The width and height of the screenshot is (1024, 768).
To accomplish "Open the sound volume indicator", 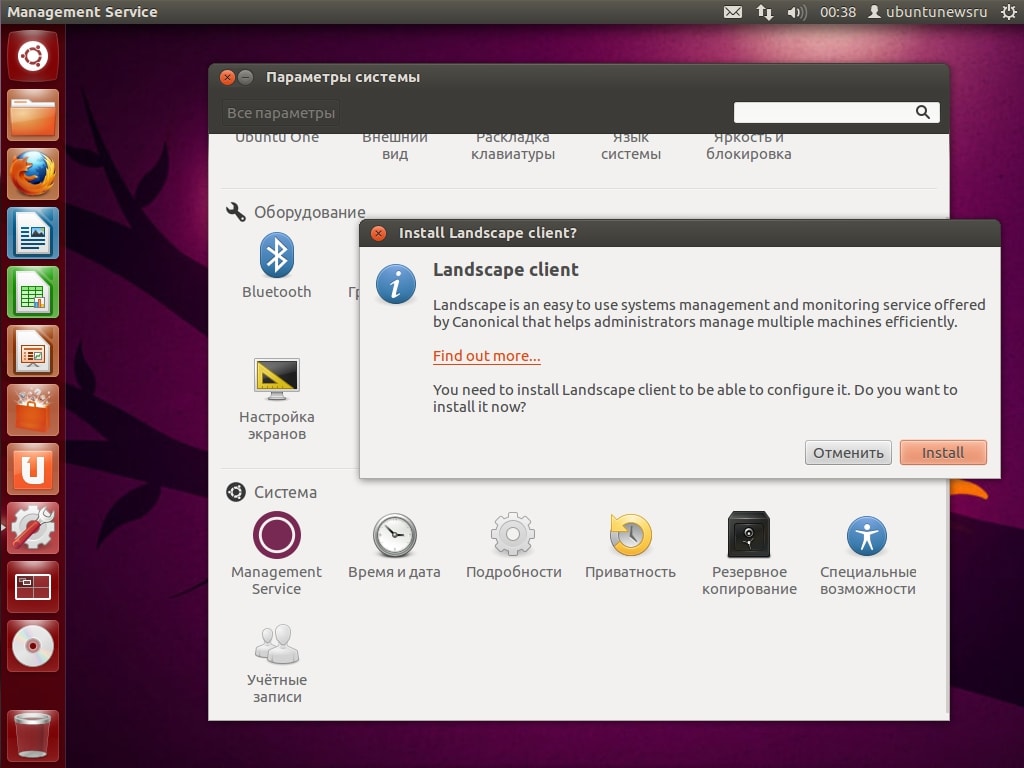I will point(797,12).
